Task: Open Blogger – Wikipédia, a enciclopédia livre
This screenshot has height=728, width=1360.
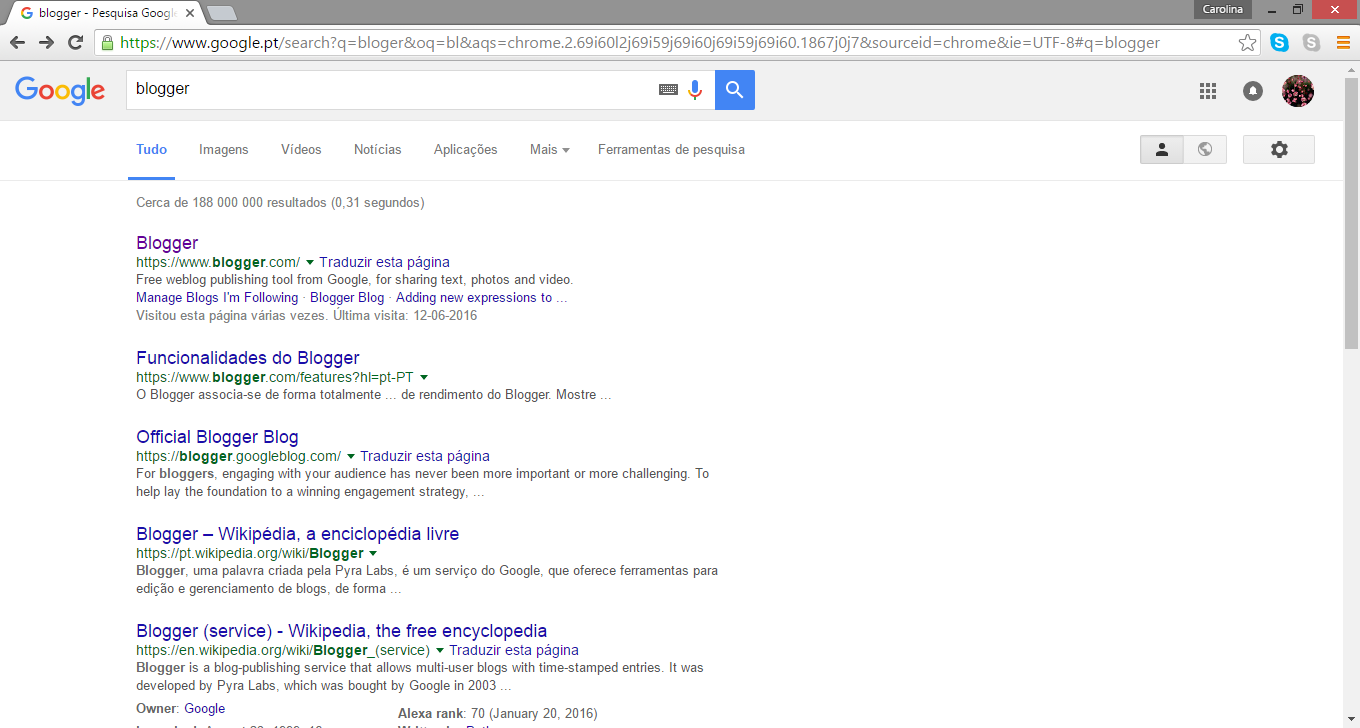Action: tap(298, 534)
